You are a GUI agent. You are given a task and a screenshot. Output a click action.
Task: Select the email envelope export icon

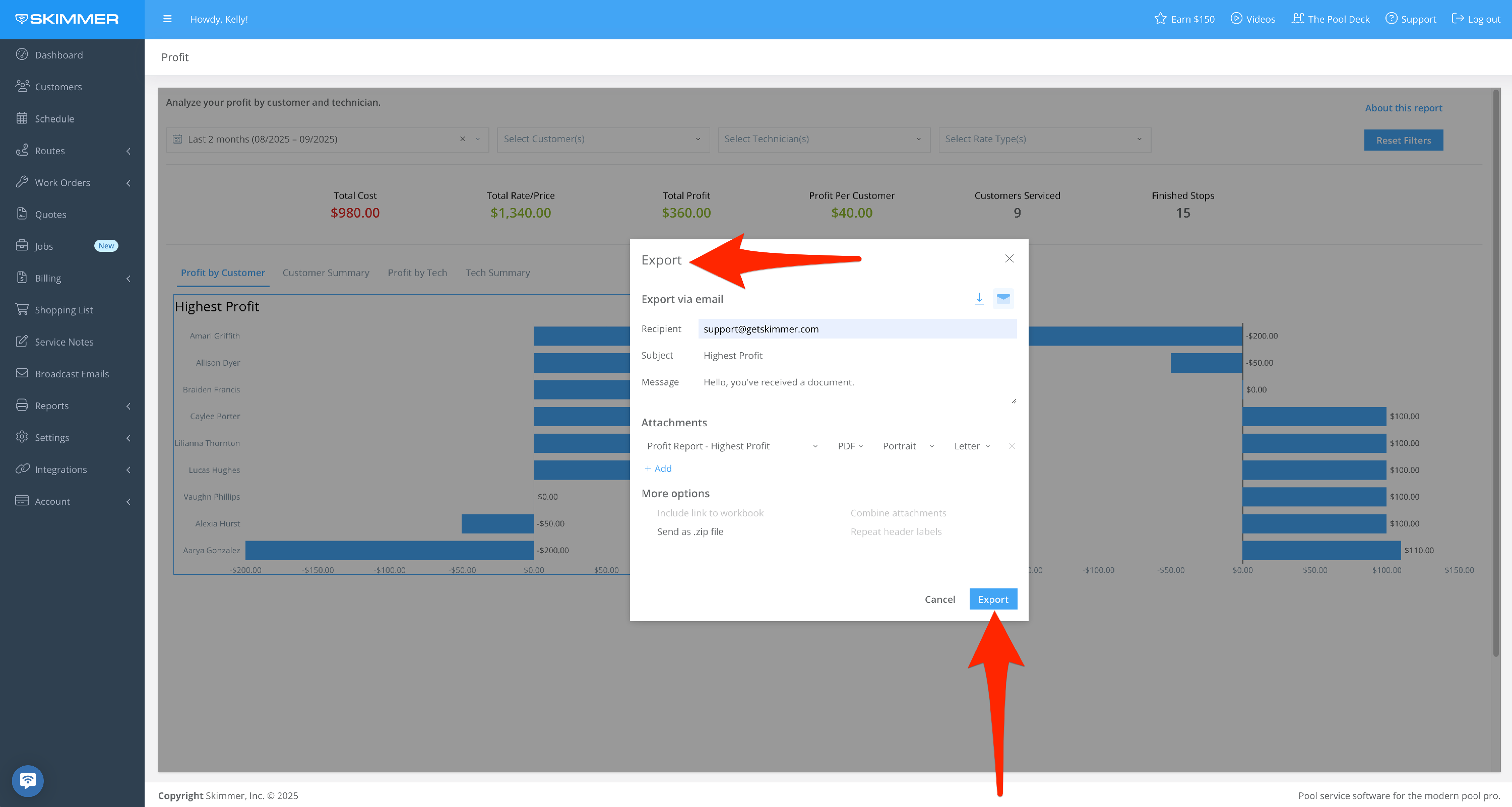coord(1003,299)
